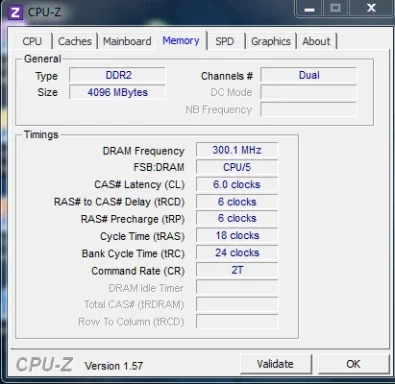Viewport: 395px width, 384px height.
Task: Switch to the CPU tab
Action: point(32,41)
